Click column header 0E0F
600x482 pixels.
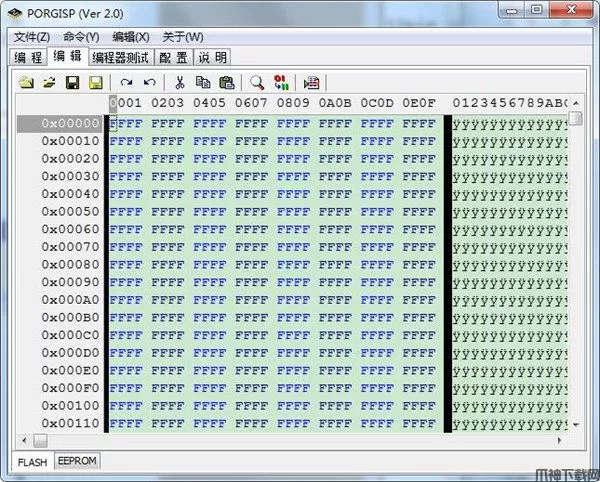click(419, 103)
